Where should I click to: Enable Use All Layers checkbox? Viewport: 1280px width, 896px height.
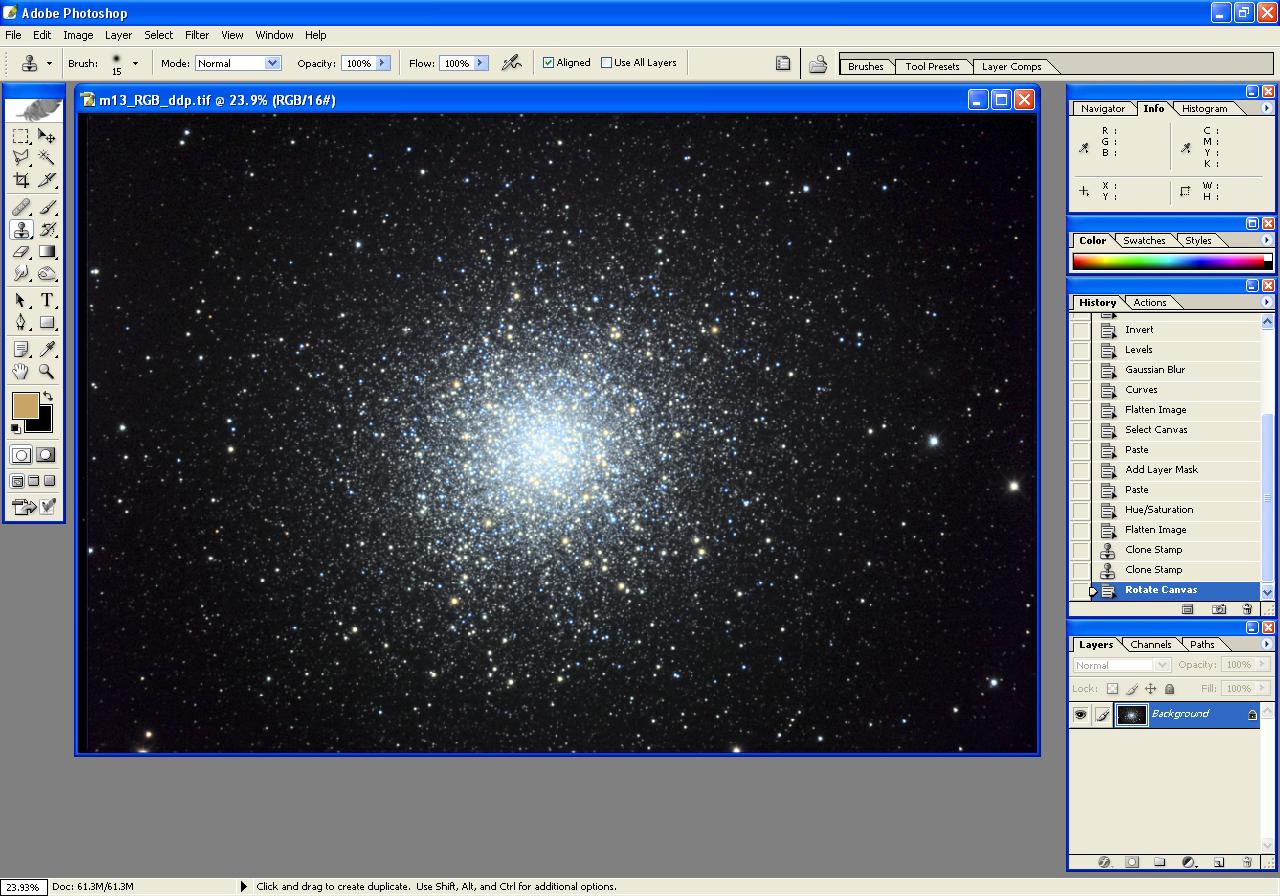(x=606, y=63)
